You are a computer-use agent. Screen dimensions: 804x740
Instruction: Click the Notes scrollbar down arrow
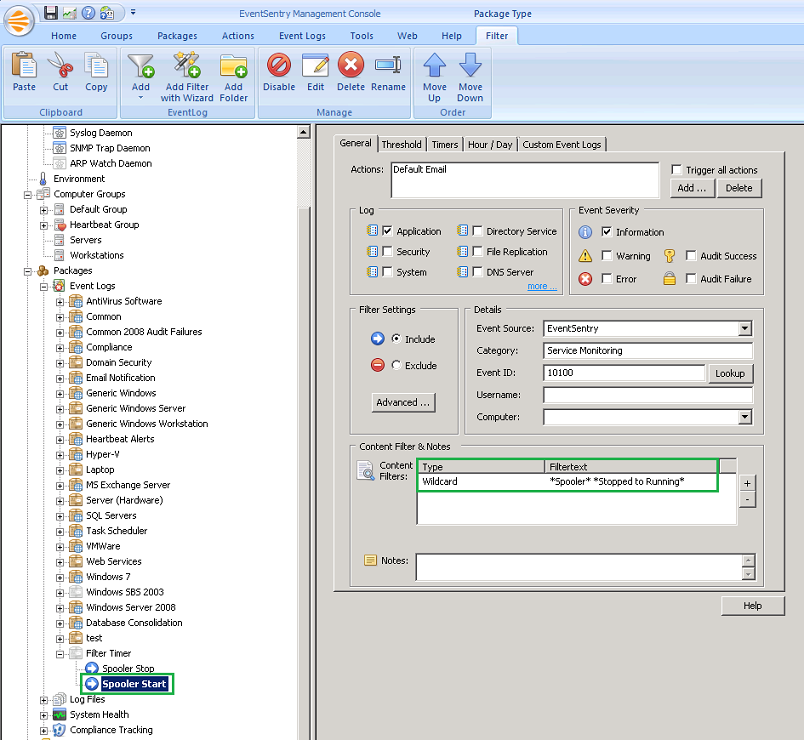click(749, 574)
